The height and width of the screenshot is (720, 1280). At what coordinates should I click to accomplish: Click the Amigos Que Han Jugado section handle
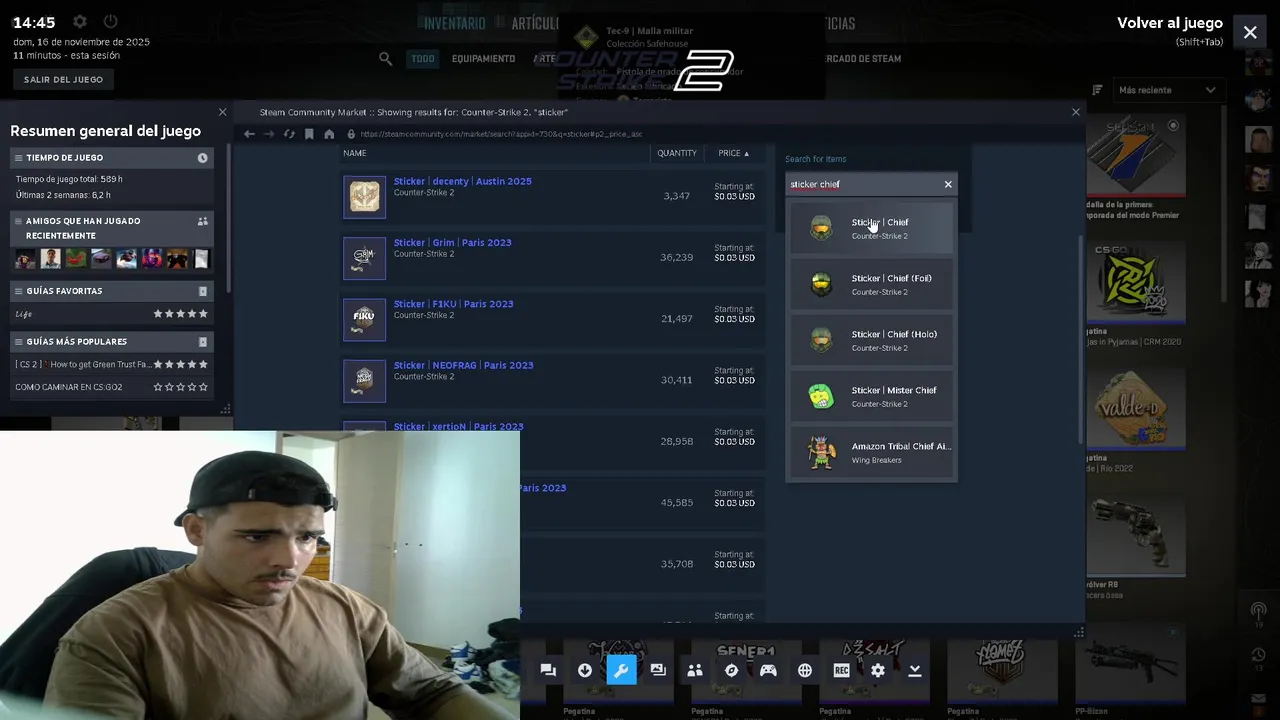tap(18, 221)
